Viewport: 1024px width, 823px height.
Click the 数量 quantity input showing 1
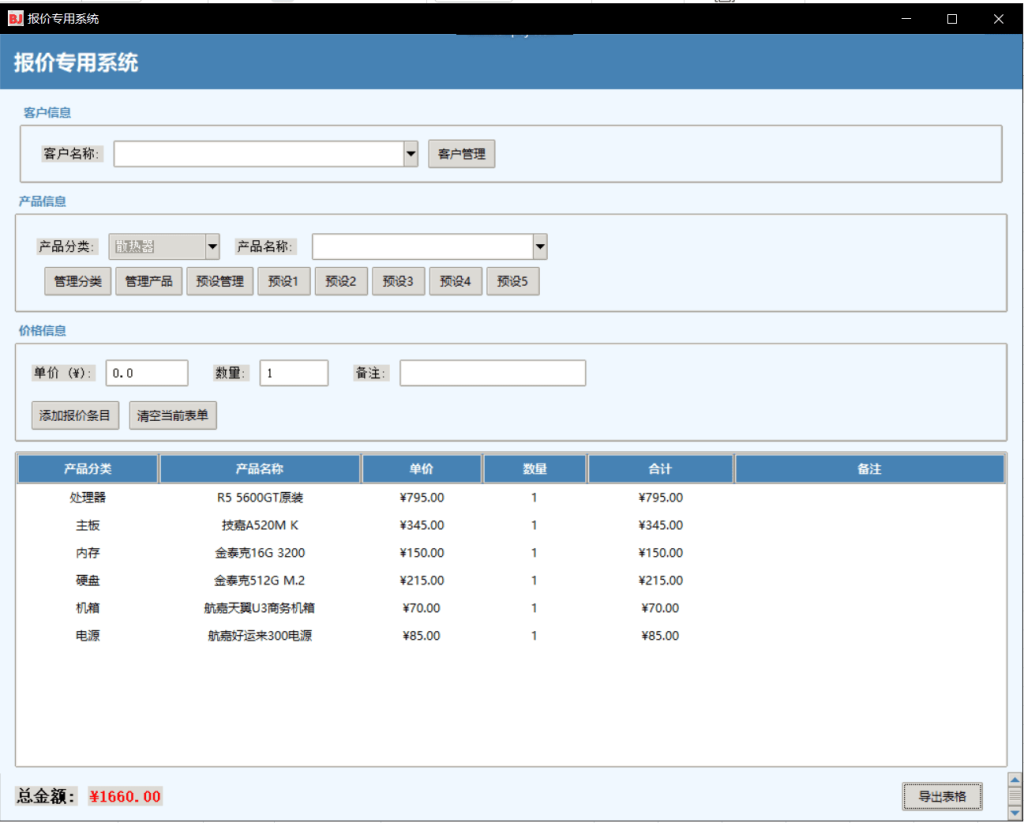(294, 372)
